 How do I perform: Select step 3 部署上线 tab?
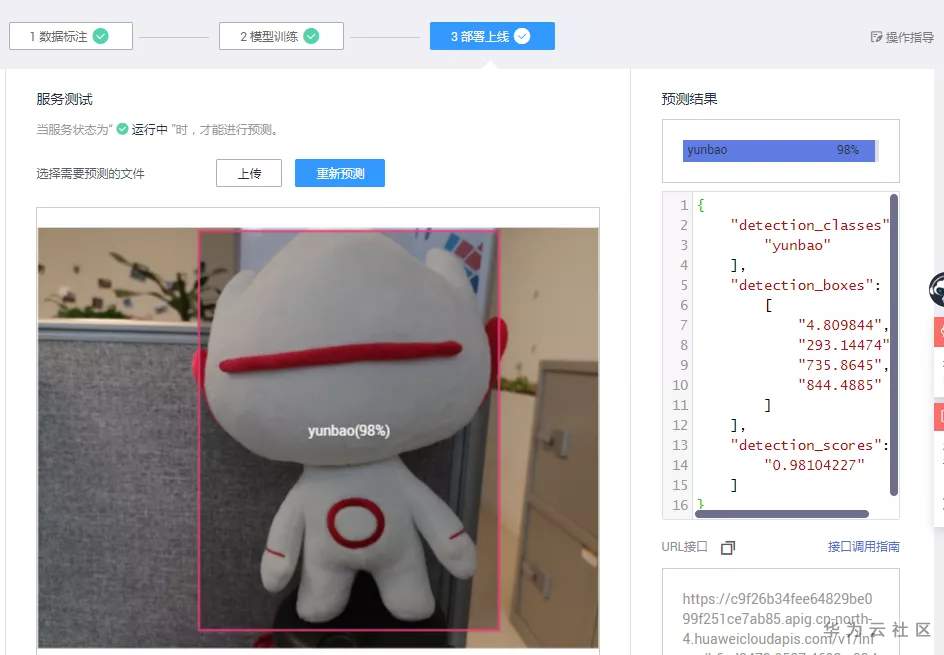(492, 36)
